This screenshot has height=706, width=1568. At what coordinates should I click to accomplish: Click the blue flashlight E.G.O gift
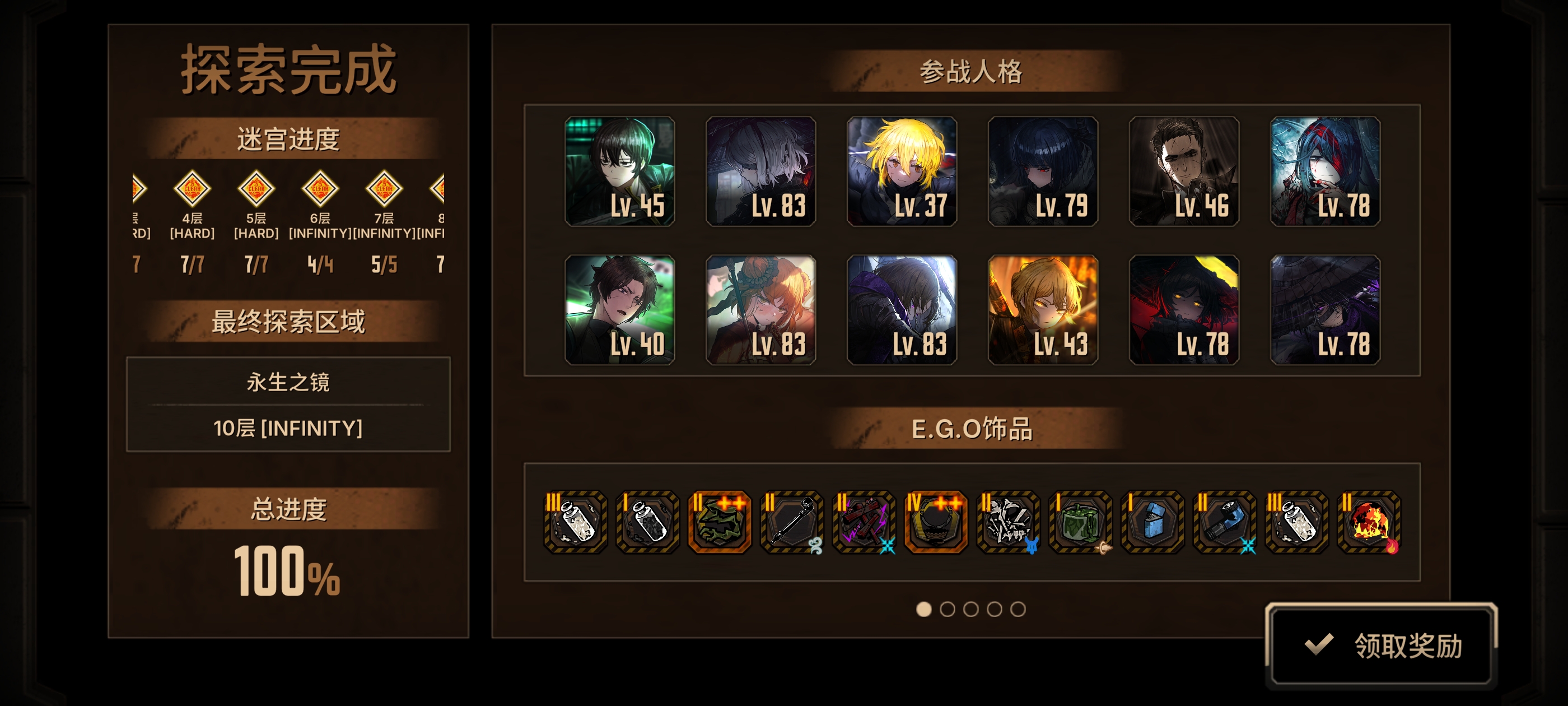[1225, 522]
